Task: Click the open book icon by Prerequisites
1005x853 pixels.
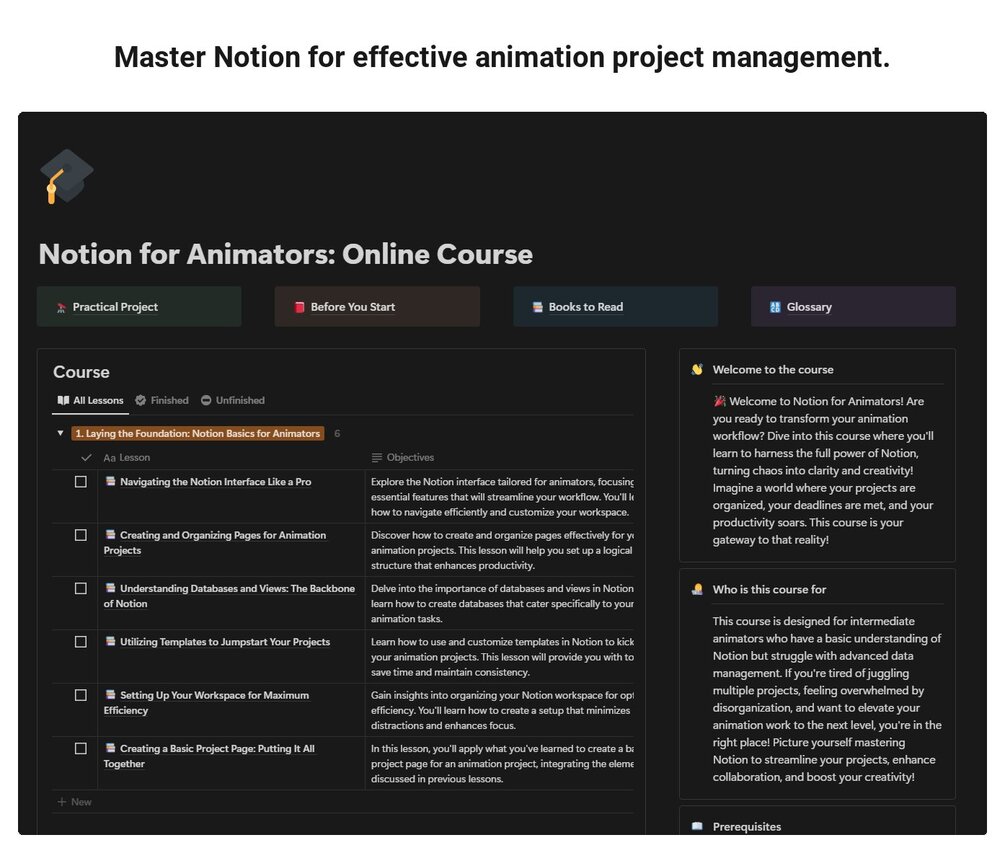Action: click(697, 827)
